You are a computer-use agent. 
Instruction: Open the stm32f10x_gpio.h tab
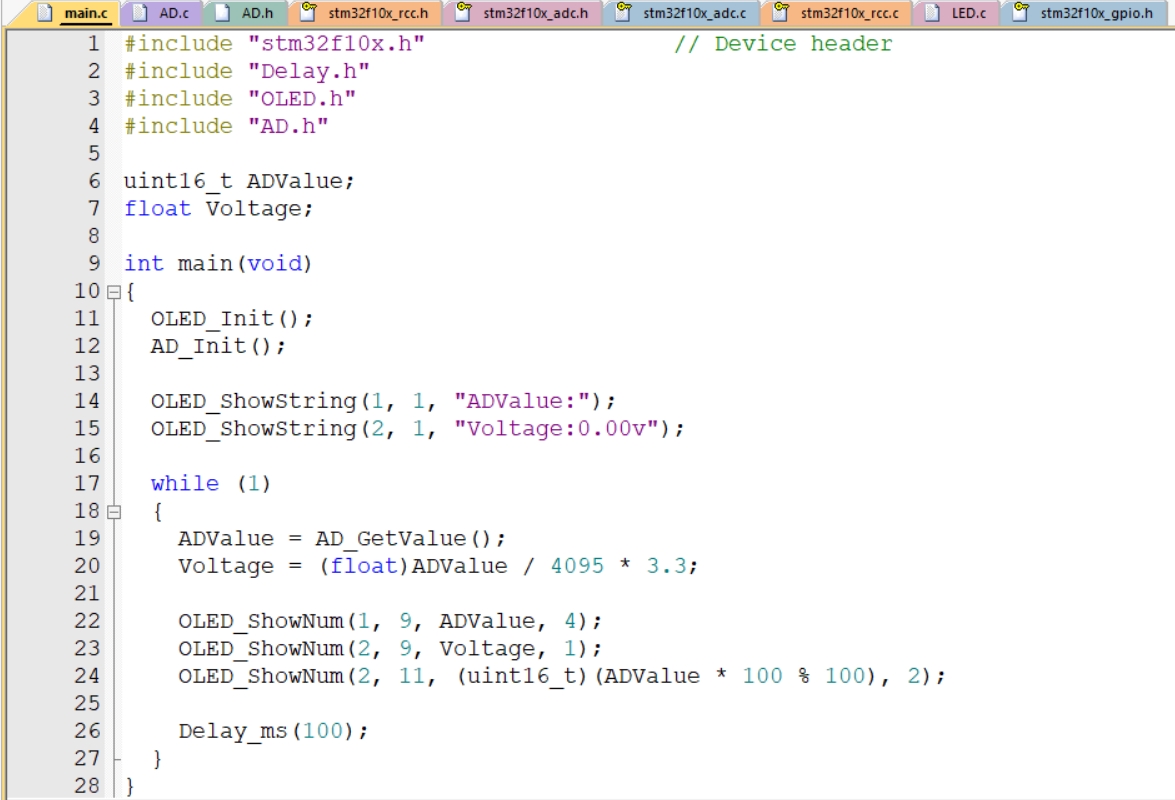coord(1084,13)
